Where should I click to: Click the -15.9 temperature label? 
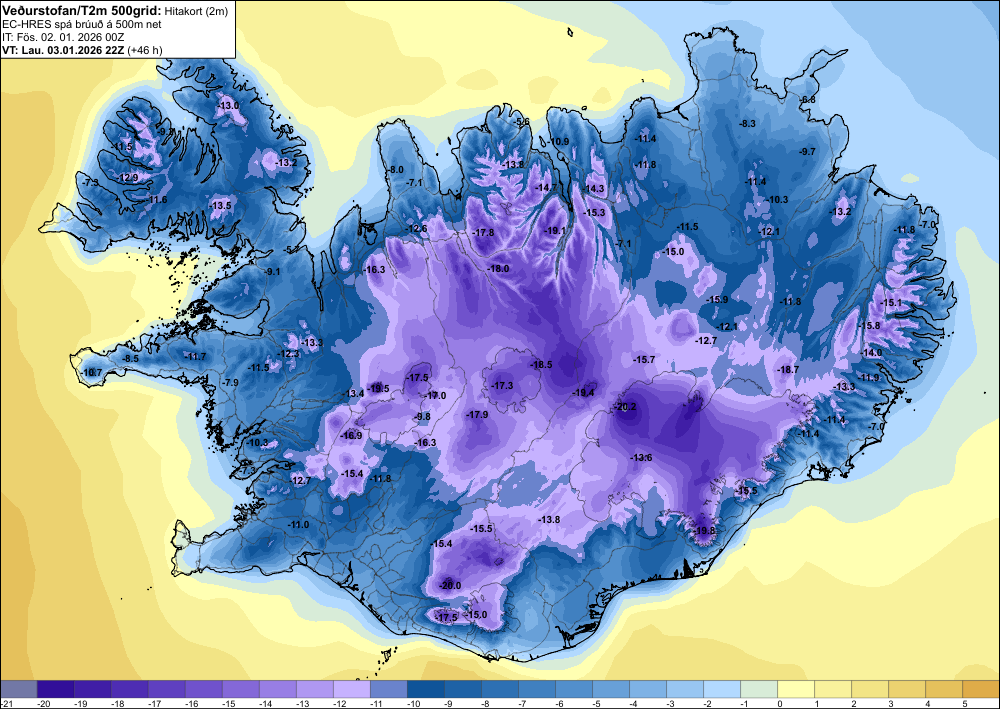(x=717, y=299)
